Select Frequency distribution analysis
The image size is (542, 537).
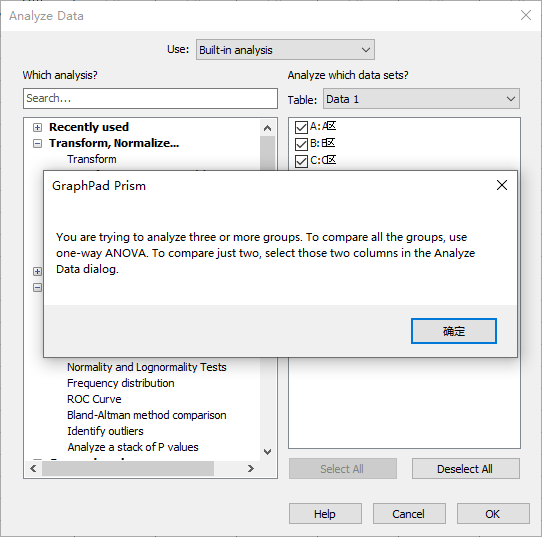(121, 383)
